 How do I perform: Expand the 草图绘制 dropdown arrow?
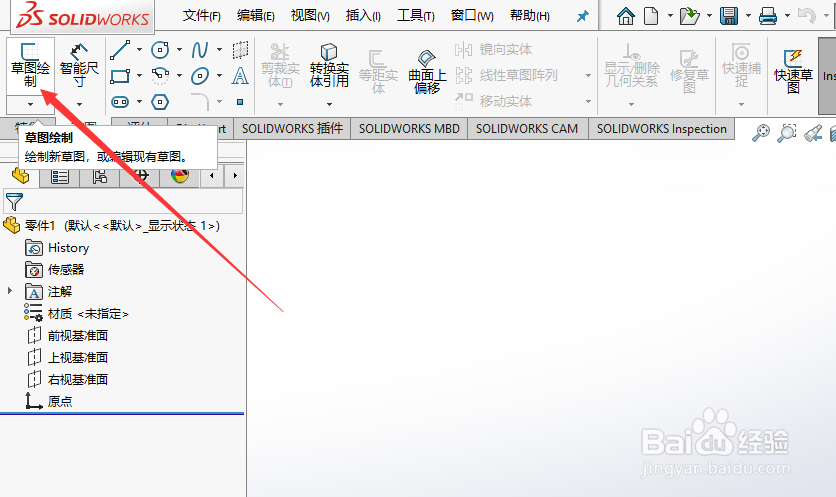[x=30, y=105]
